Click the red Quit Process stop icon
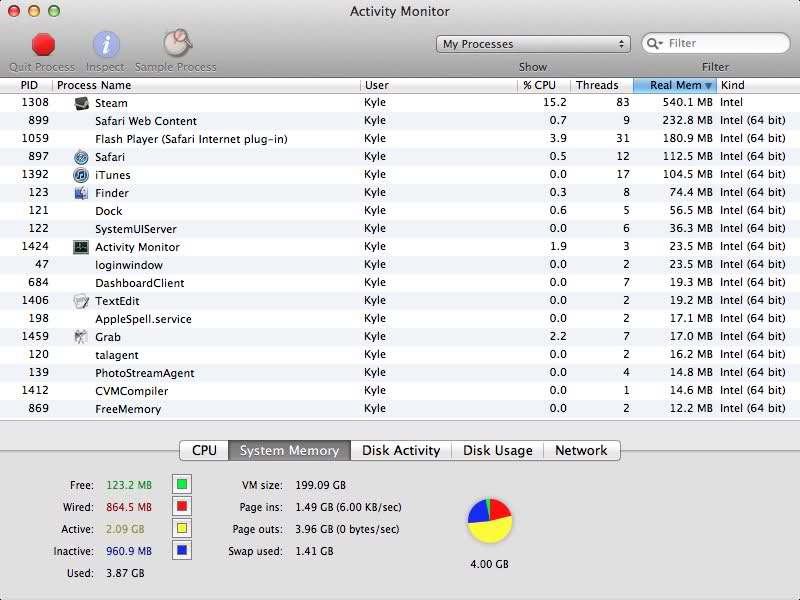Screen dimensions: 800x600 (x=43, y=44)
